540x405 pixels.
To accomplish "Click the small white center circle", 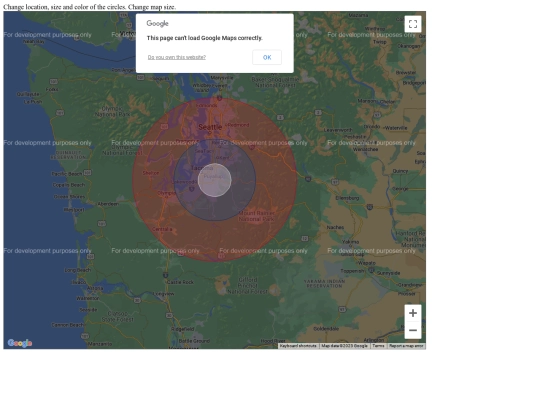I will pyautogui.click(x=215, y=180).
